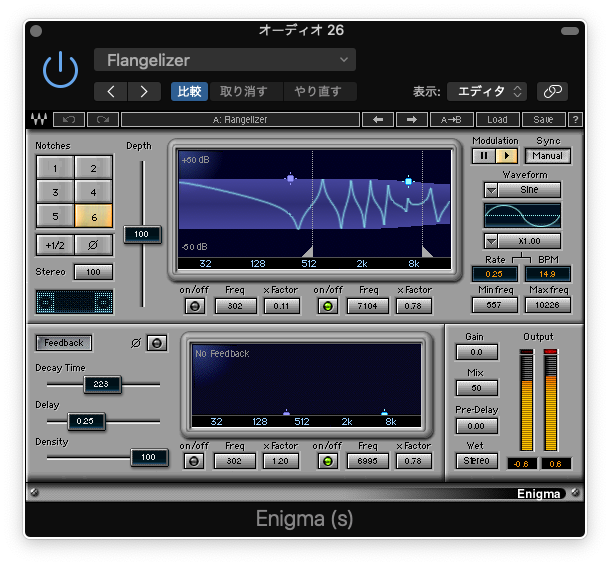610x566 pixels.
Task: Click the 比較 compare button
Action: tap(189, 91)
